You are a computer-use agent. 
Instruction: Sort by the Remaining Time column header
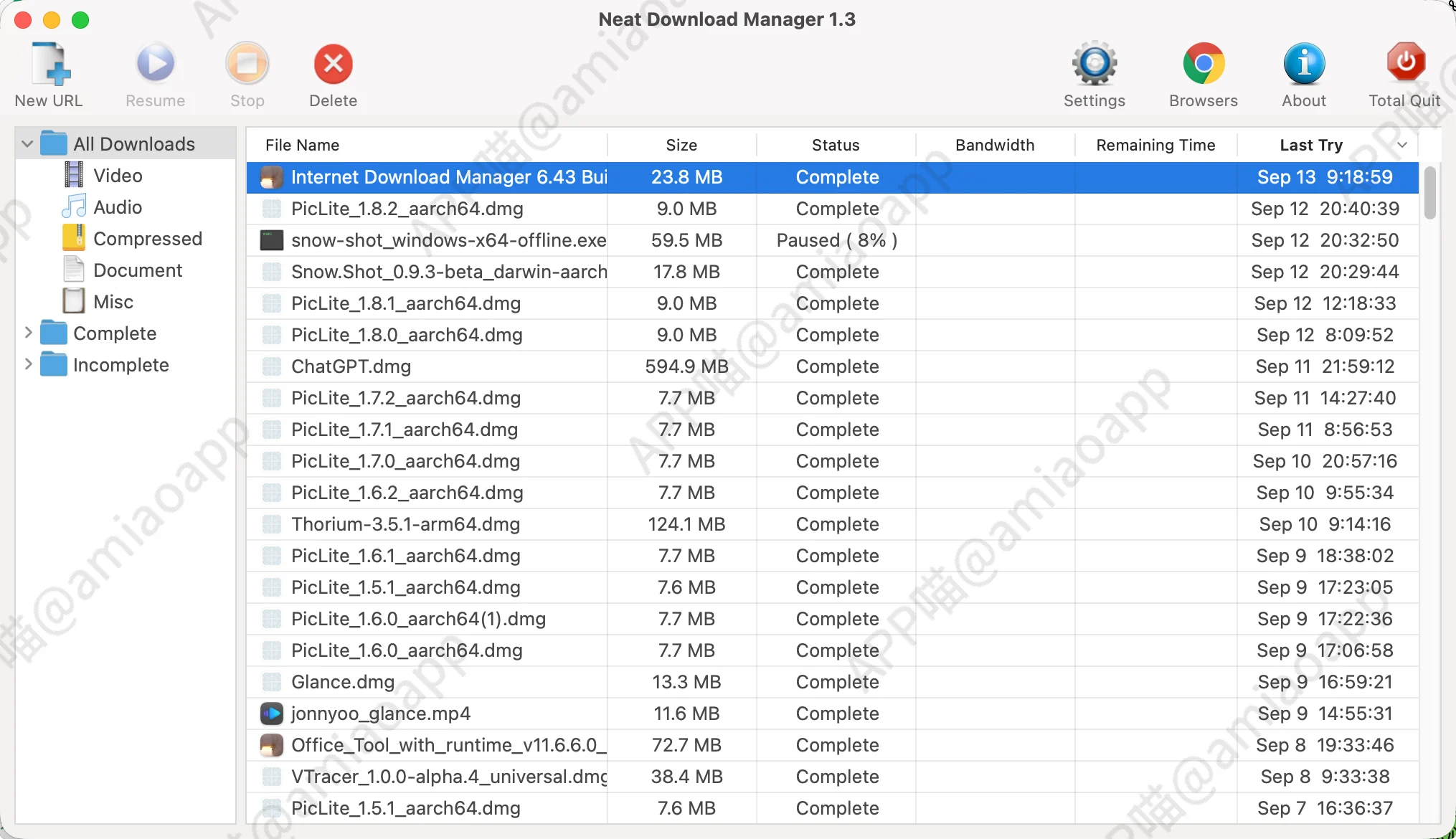point(1155,145)
